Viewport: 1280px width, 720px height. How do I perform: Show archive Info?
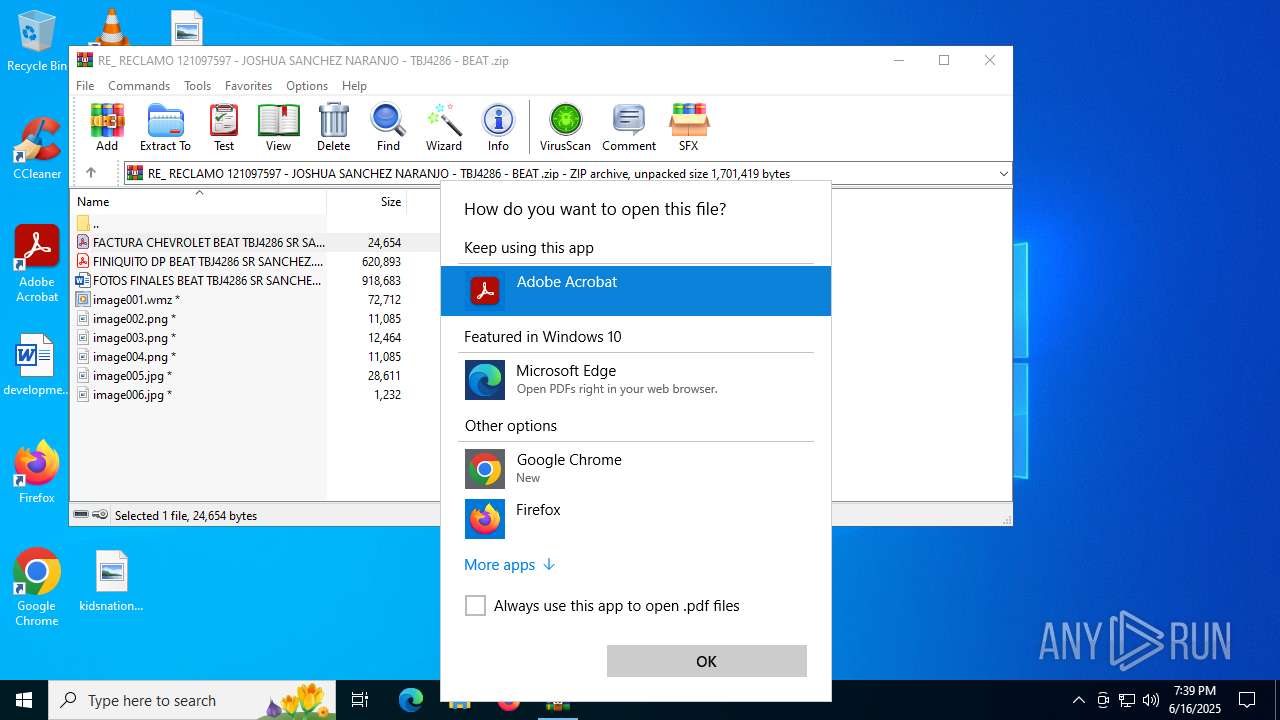pyautogui.click(x=498, y=127)
